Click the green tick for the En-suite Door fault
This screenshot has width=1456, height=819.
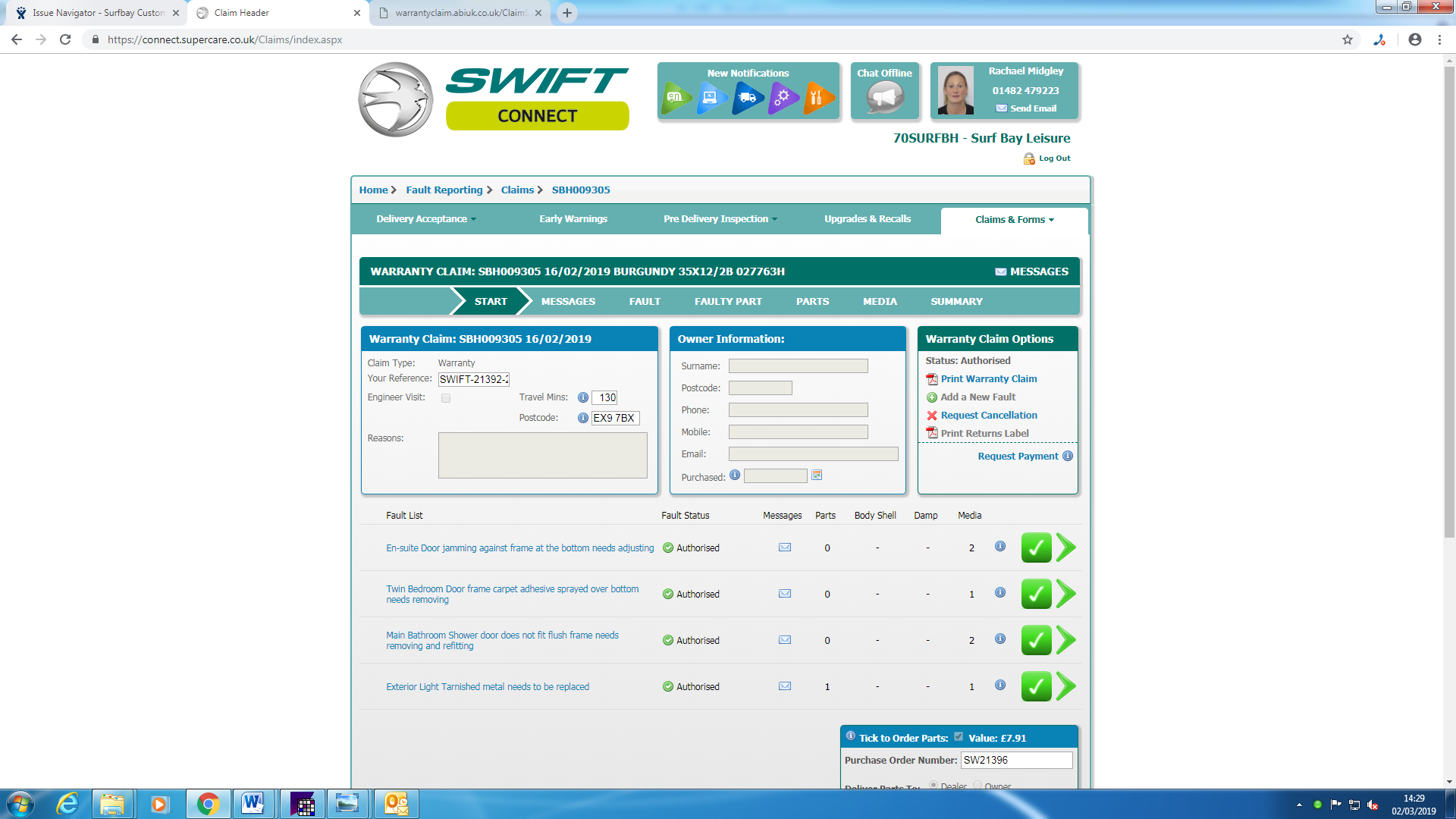1036,548
